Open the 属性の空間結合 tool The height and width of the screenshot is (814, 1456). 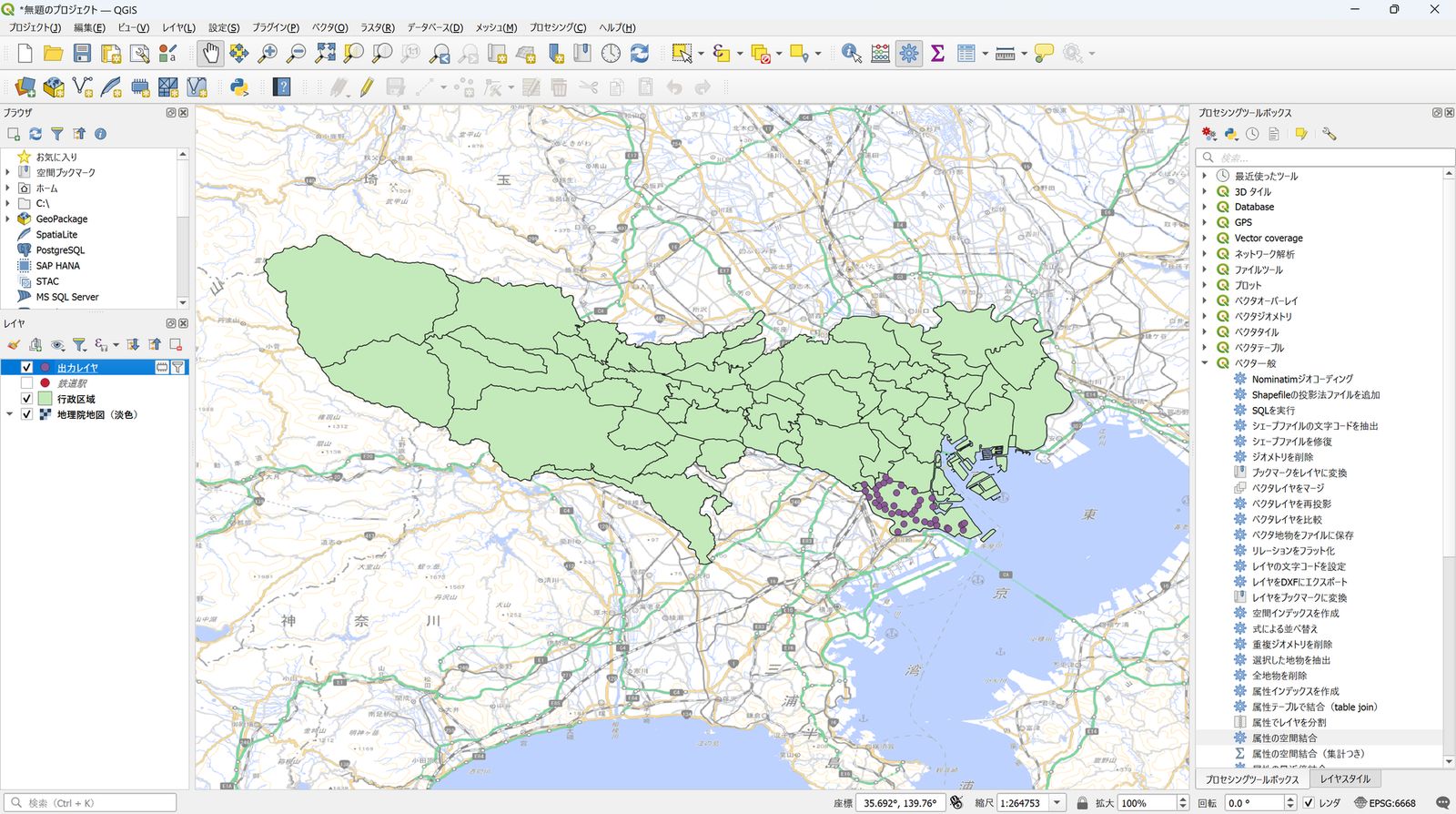(x=1283, y=738)
